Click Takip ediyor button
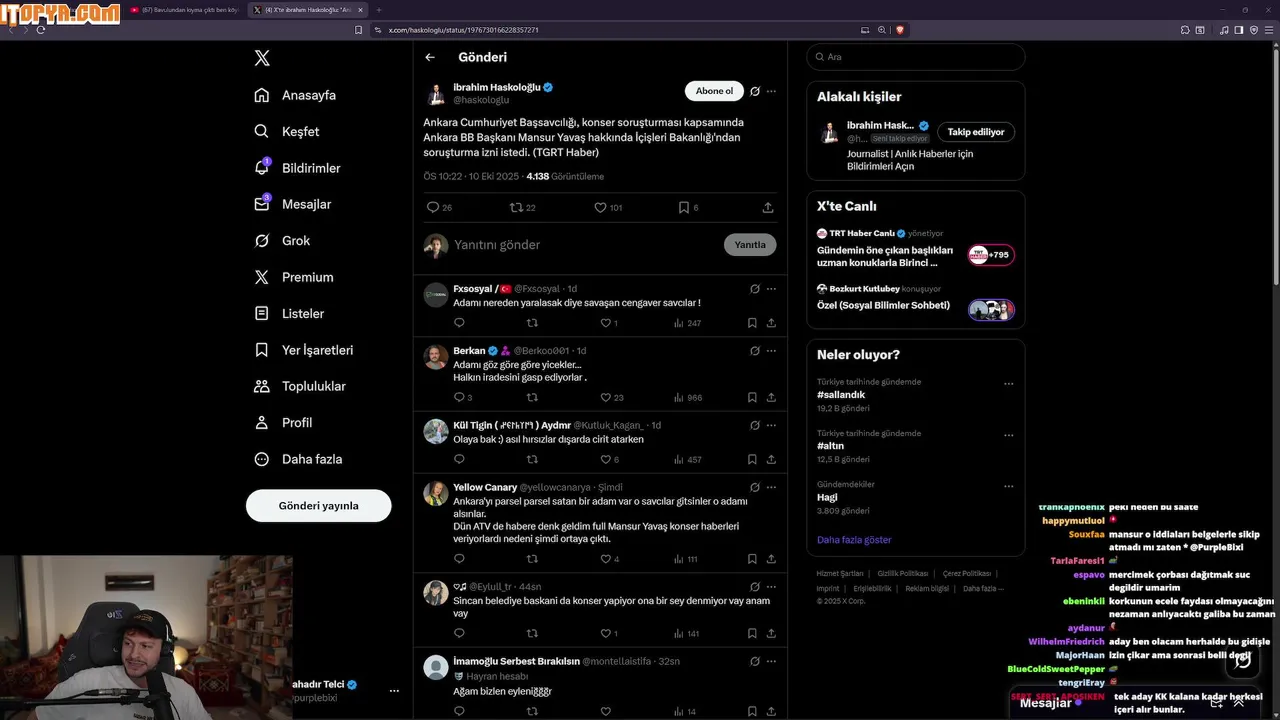Image resolution: width=1280 pixels, height=720 pixels. 976,132
